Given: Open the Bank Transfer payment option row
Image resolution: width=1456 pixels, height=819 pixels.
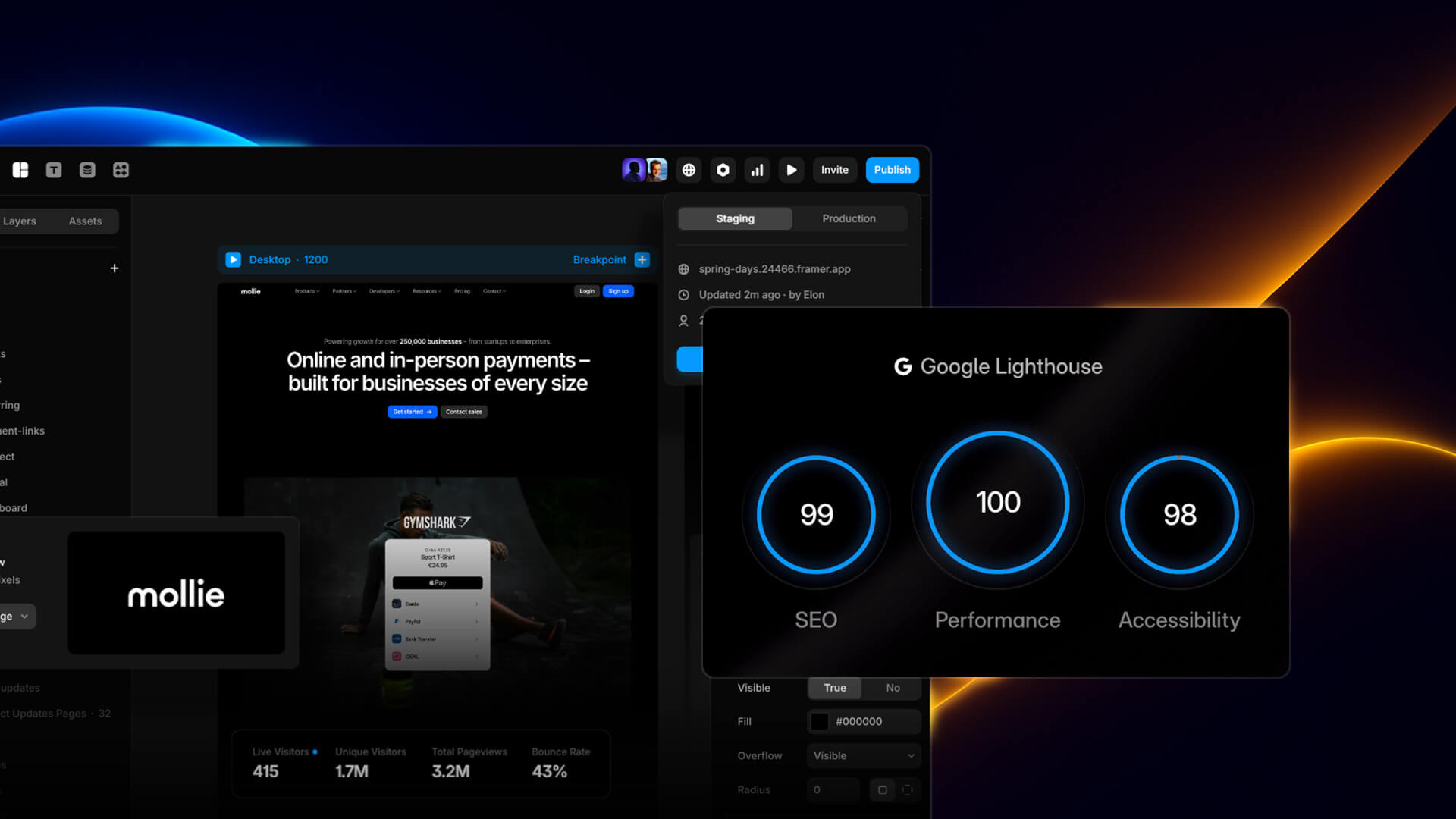Looking at the screenshot, I should click(x=437, y=639).
